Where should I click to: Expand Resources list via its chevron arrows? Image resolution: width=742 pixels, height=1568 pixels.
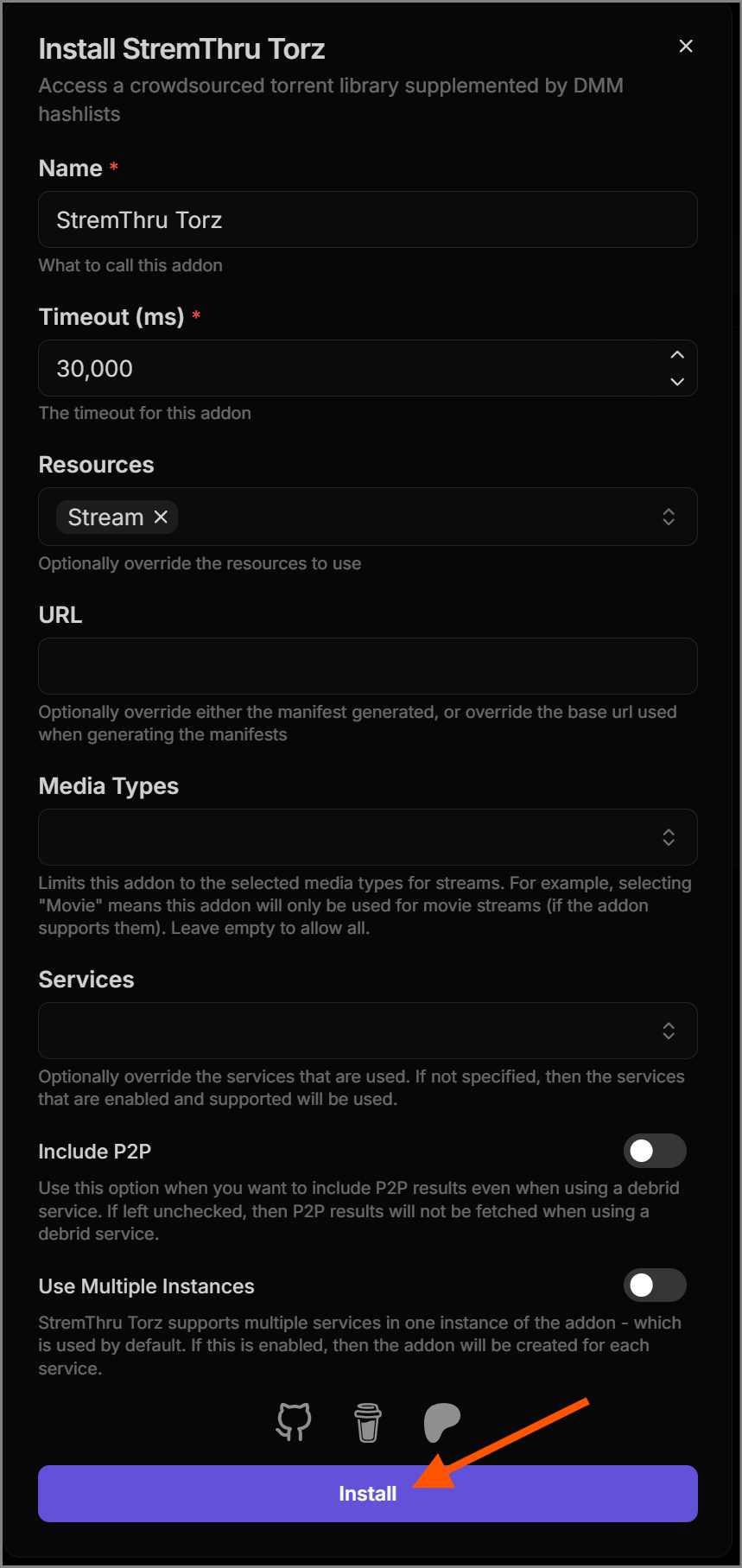[669, 517]
